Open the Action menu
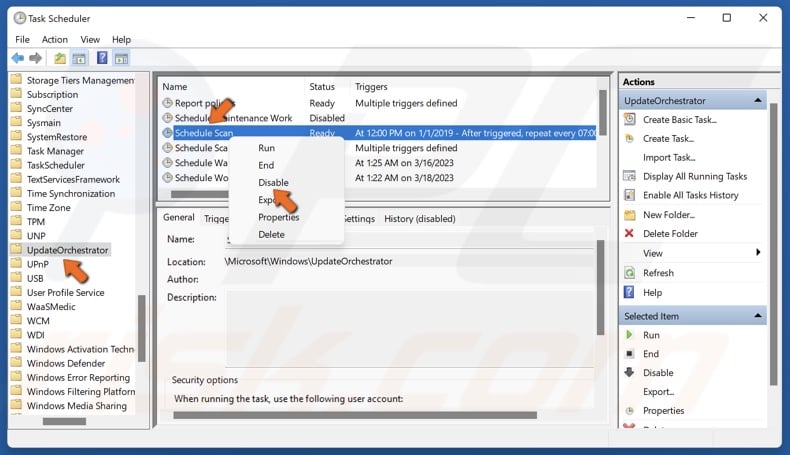The image size is (790, 455). pyautogui.click(x=54, y=39)
